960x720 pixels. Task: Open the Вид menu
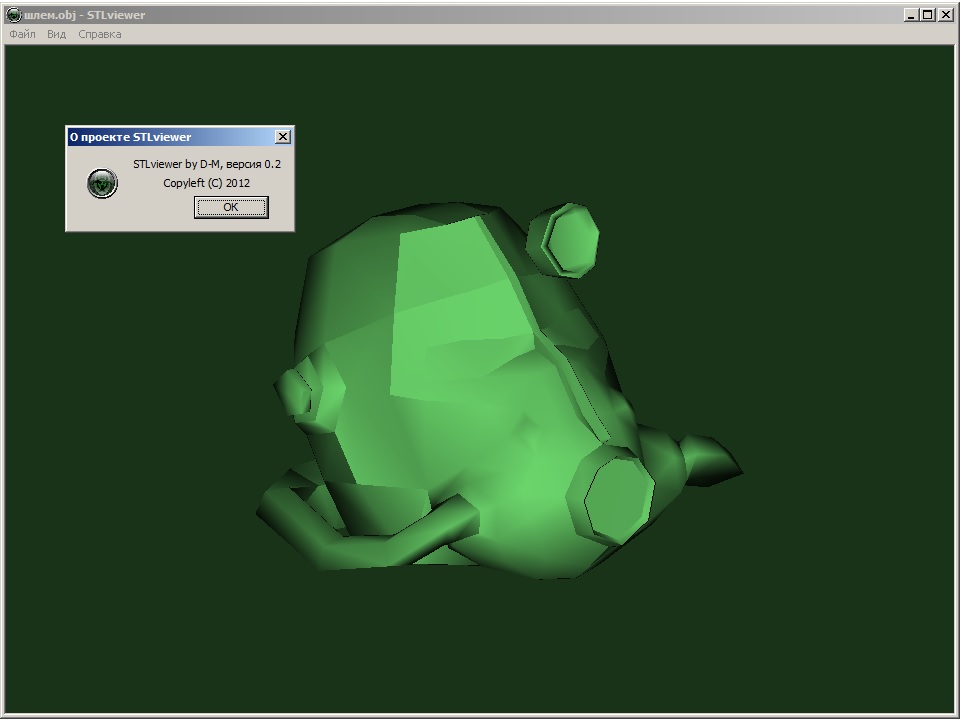coord(56,34)
